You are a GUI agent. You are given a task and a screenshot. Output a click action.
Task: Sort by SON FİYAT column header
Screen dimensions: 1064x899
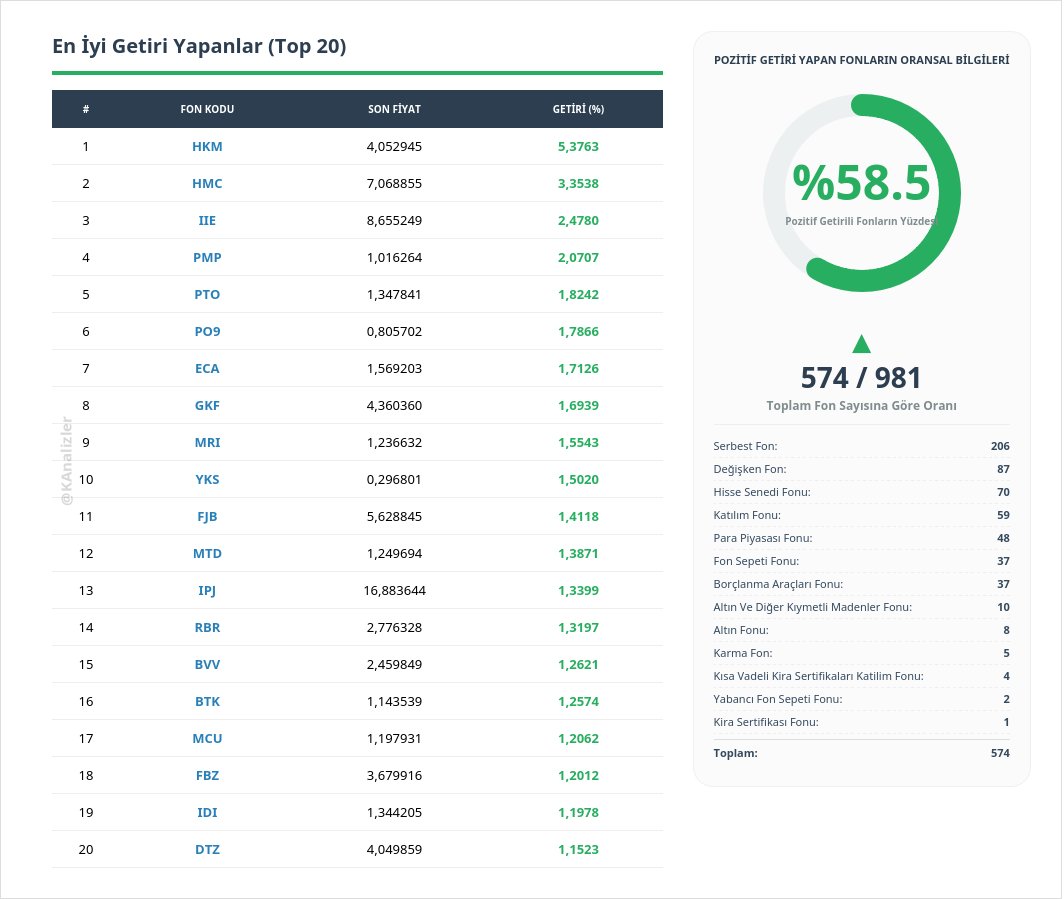click(394, 109)
